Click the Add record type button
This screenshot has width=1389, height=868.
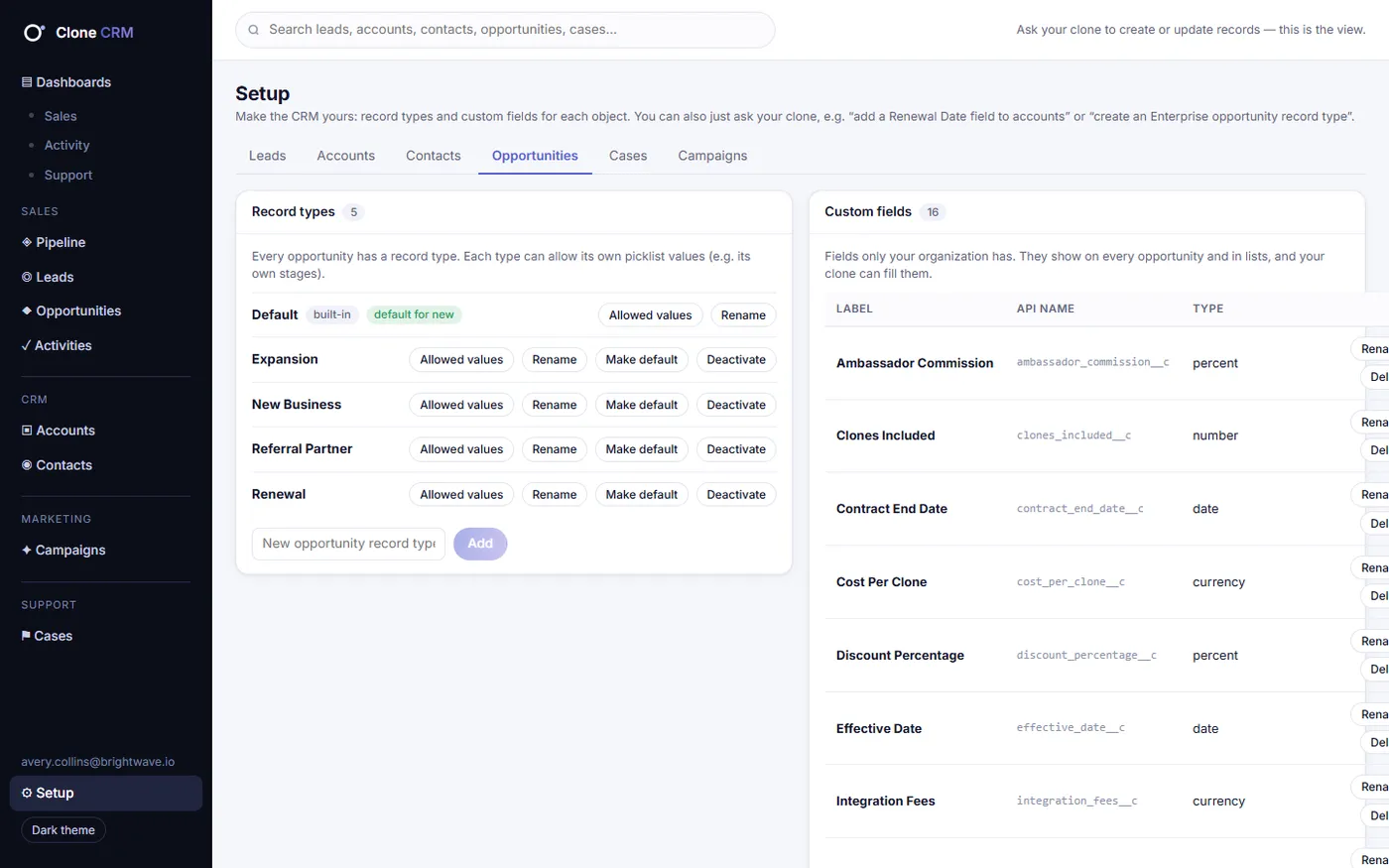click(x=480, y=544)
